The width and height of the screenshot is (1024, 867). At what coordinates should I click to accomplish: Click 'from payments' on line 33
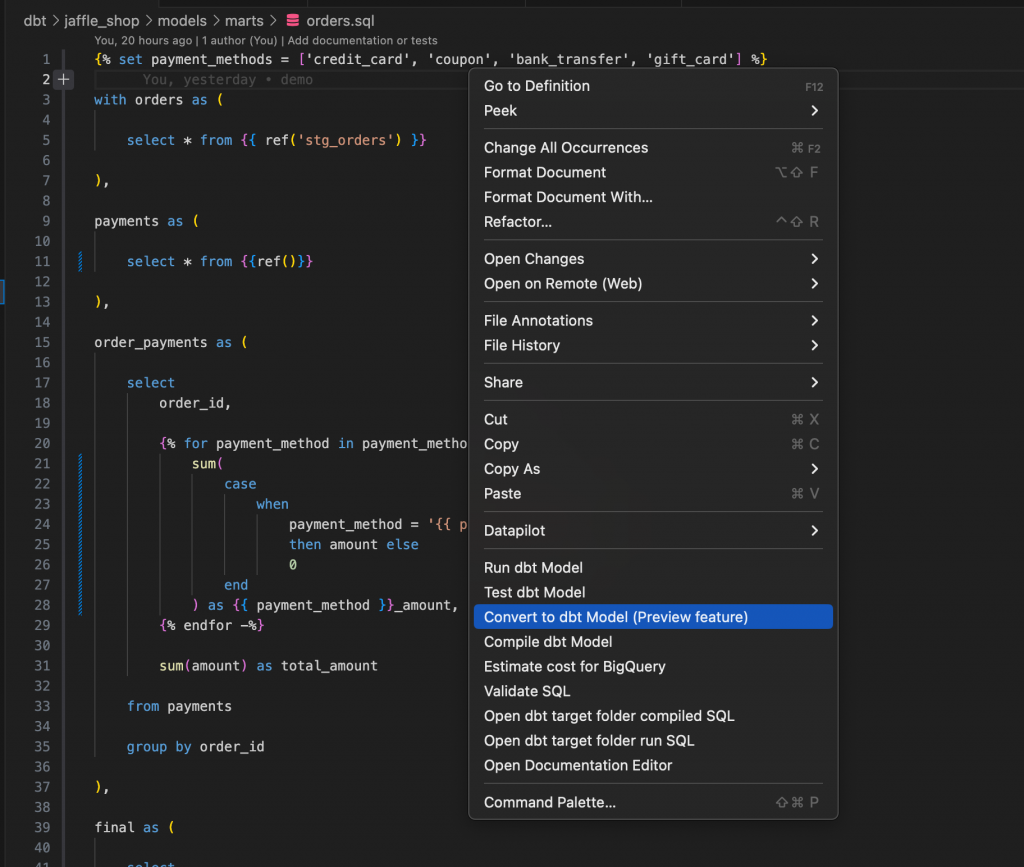click(179, 706)
